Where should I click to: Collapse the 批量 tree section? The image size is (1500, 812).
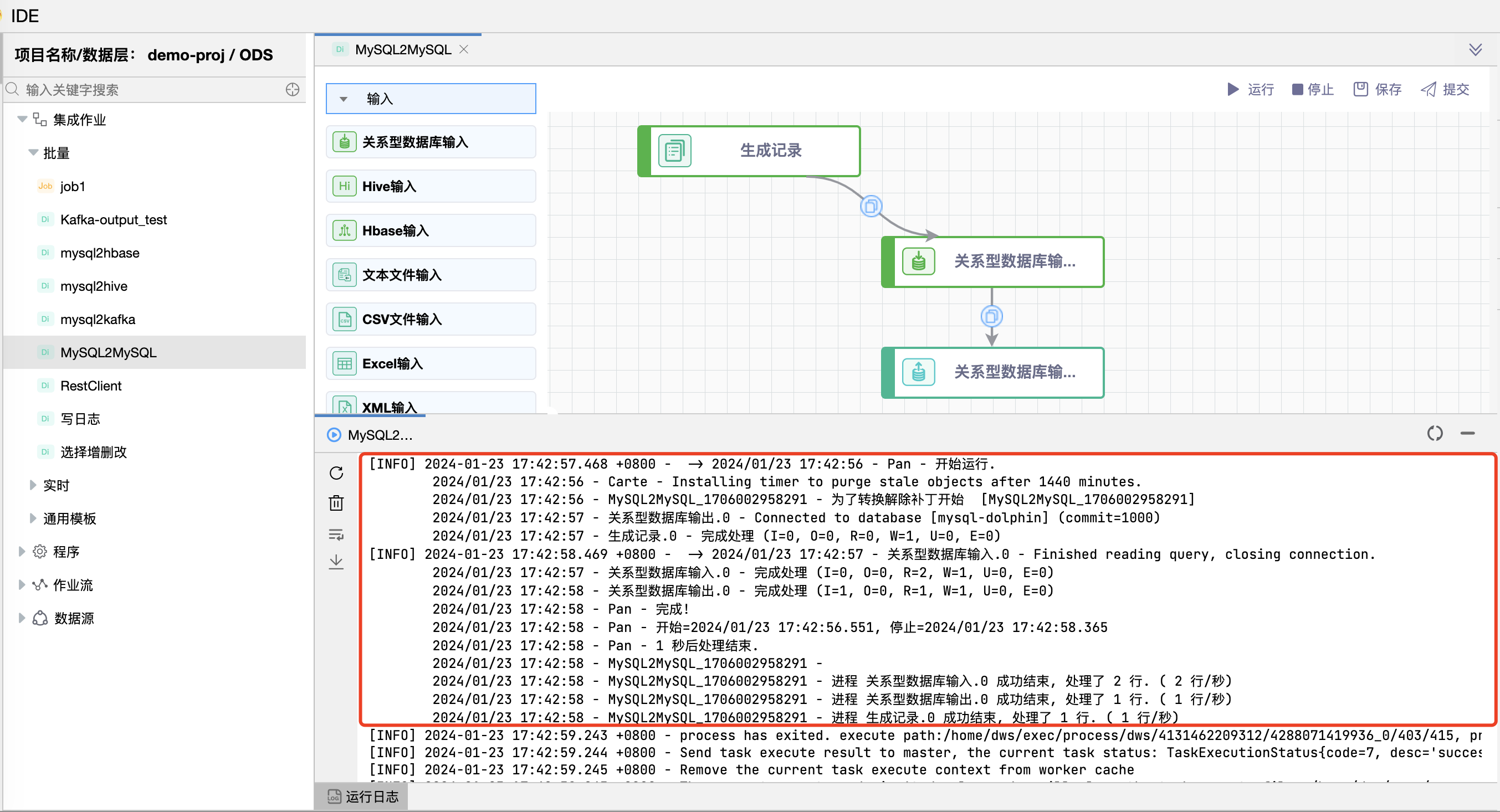coord(33,152)
